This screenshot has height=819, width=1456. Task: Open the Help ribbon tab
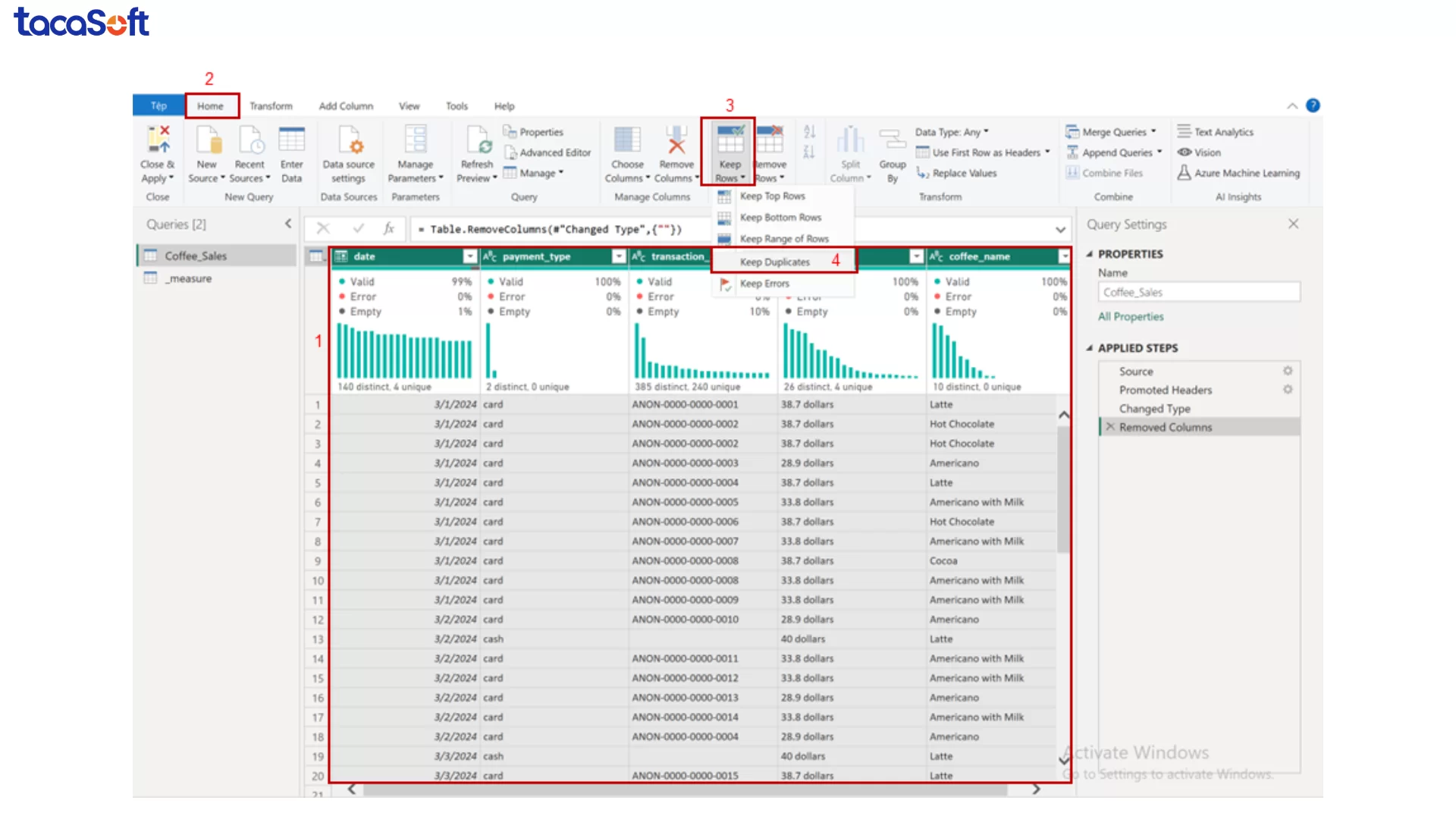[x=504, y=106]
